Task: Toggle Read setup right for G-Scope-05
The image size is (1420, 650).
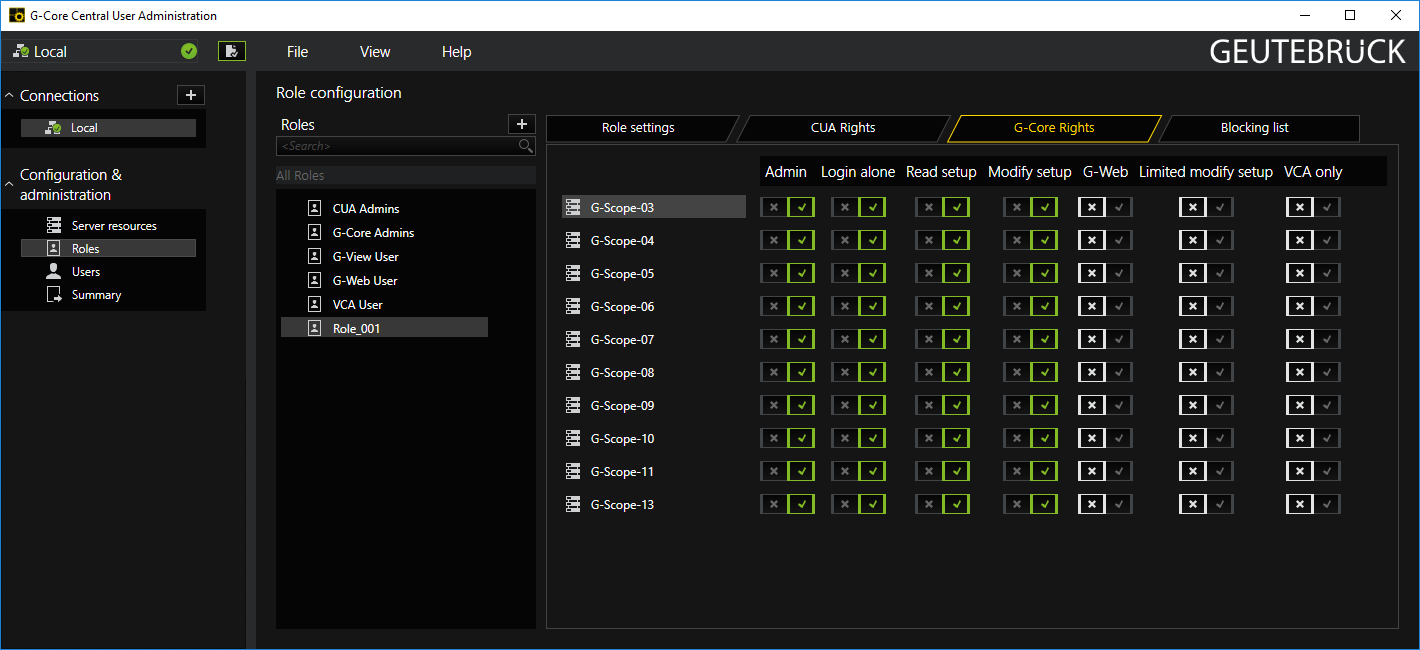Action: click(943, 273)
